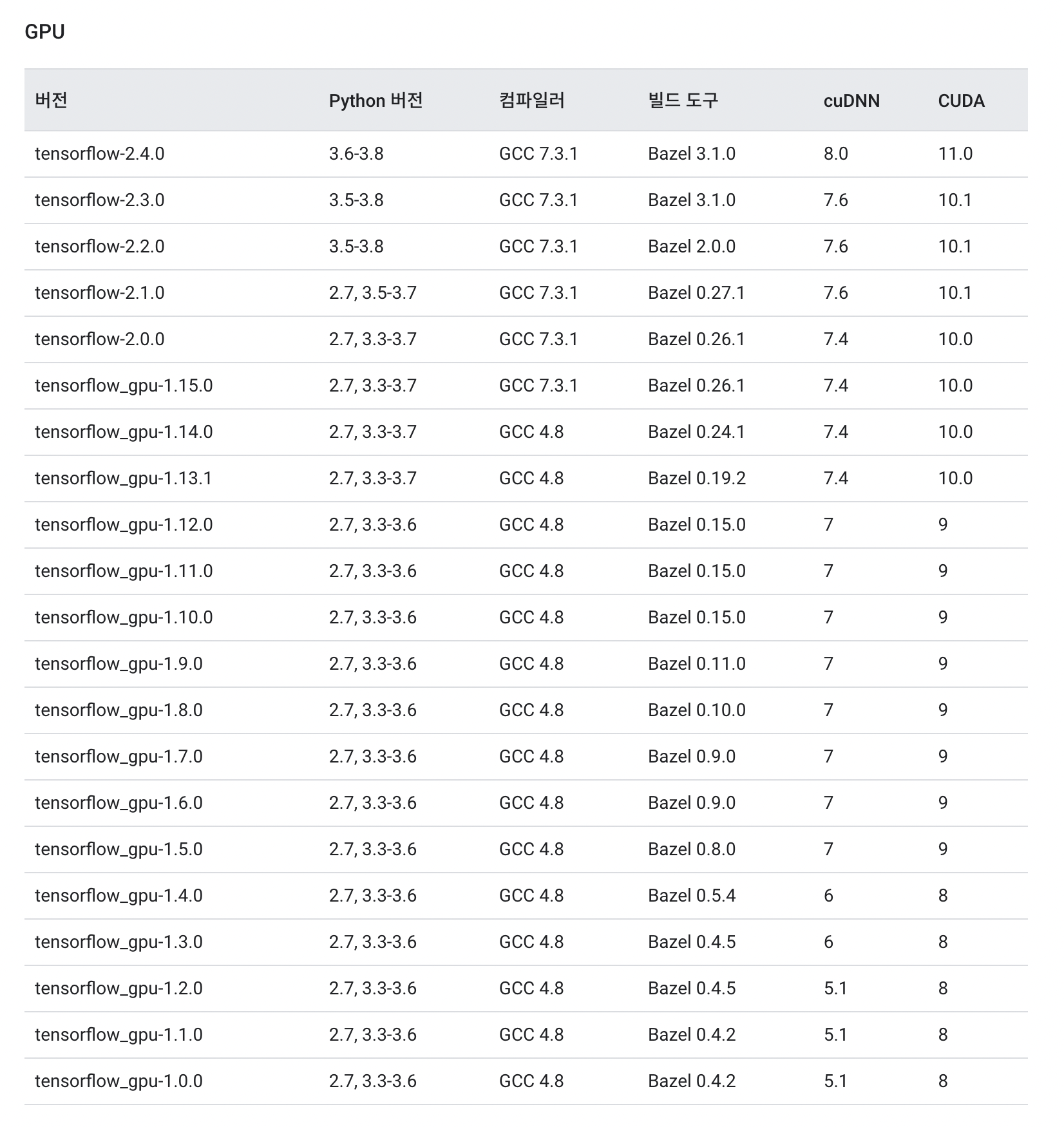Select the tensorflow_gpu-1.14.0 cell
This screenshot has height=1127, width=1064.
coord(124,432)
